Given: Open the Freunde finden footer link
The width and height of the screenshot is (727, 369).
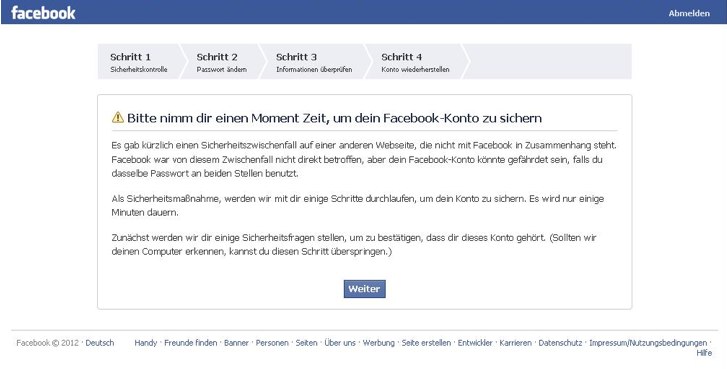Looking at the screenshot, I should tap(191, 343).
